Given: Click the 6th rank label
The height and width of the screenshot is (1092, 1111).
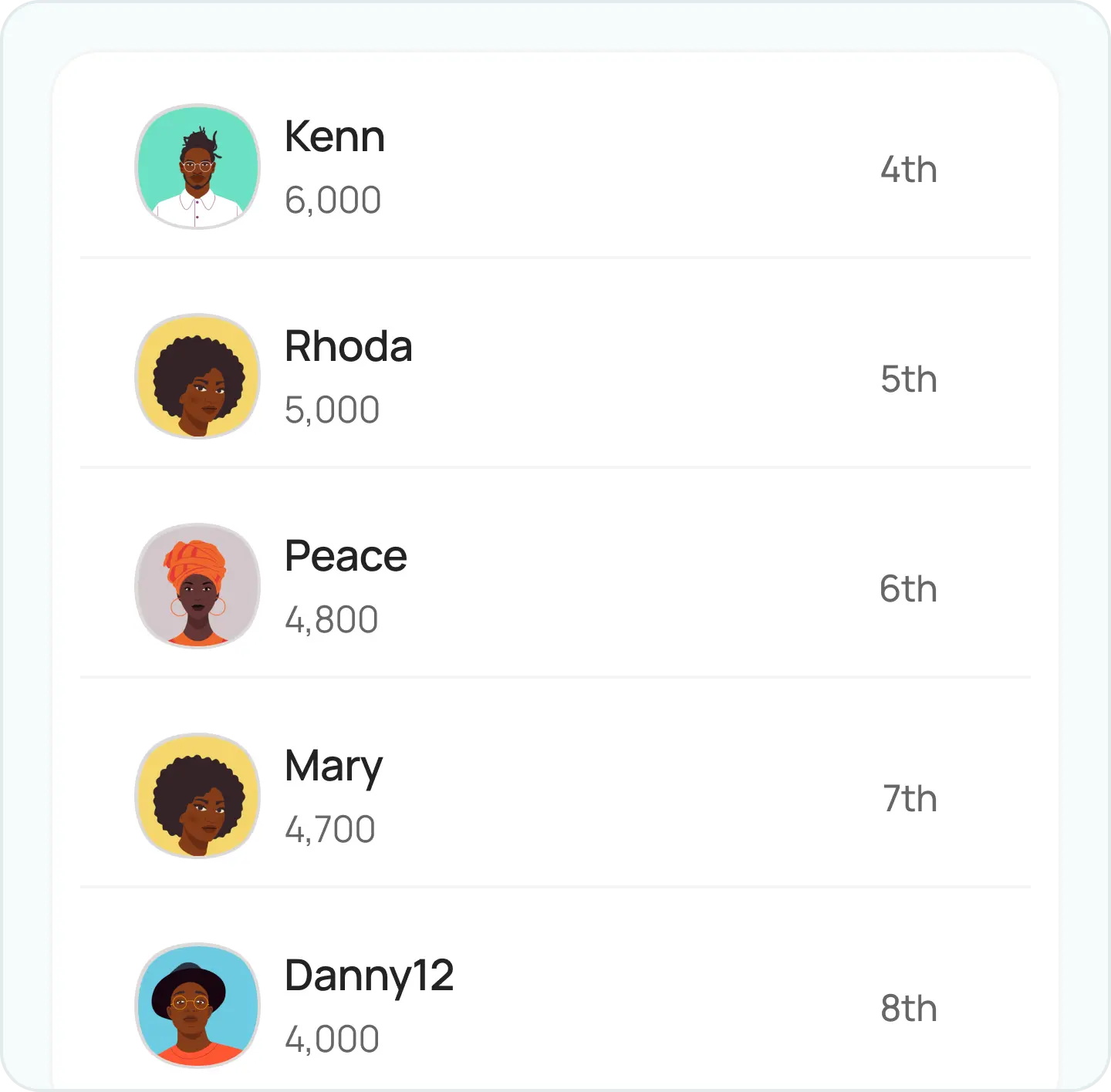Looking at the screenshot, I should pyautogui.click(x=909, y=589).
